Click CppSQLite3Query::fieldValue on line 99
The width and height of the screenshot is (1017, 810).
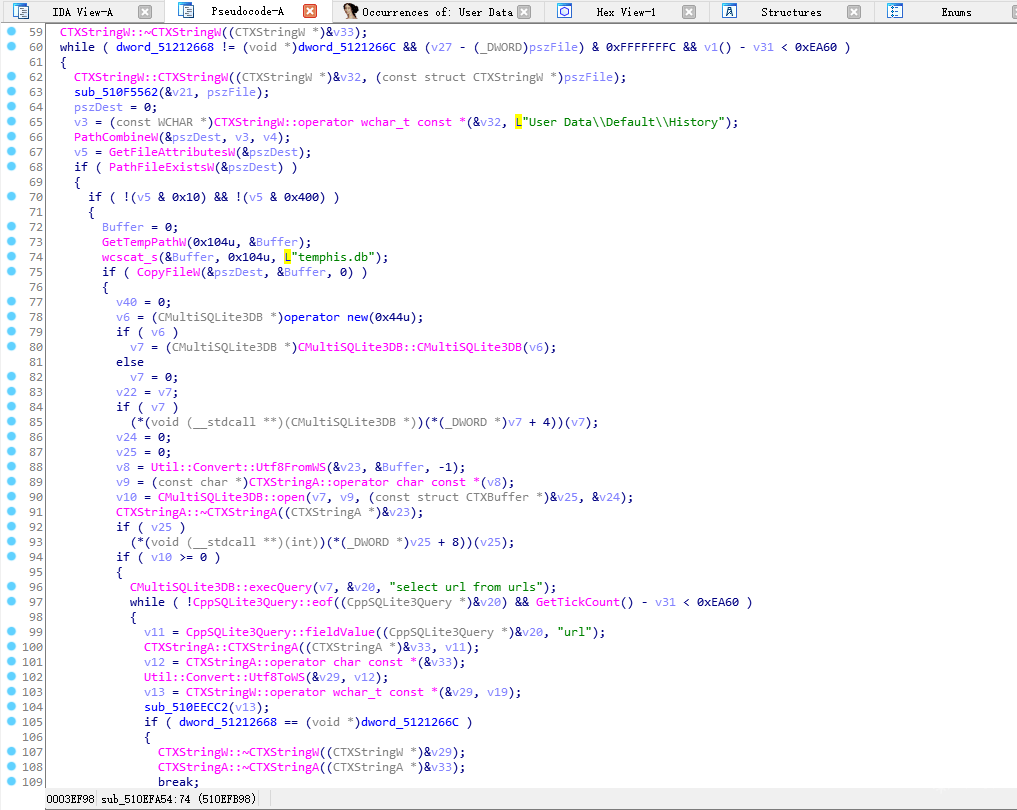[280, 632]
